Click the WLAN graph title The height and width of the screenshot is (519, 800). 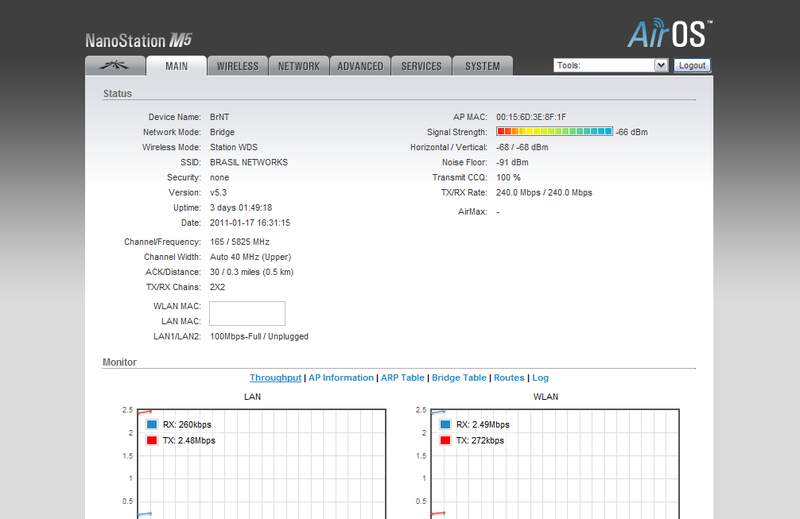click(546, 397)
